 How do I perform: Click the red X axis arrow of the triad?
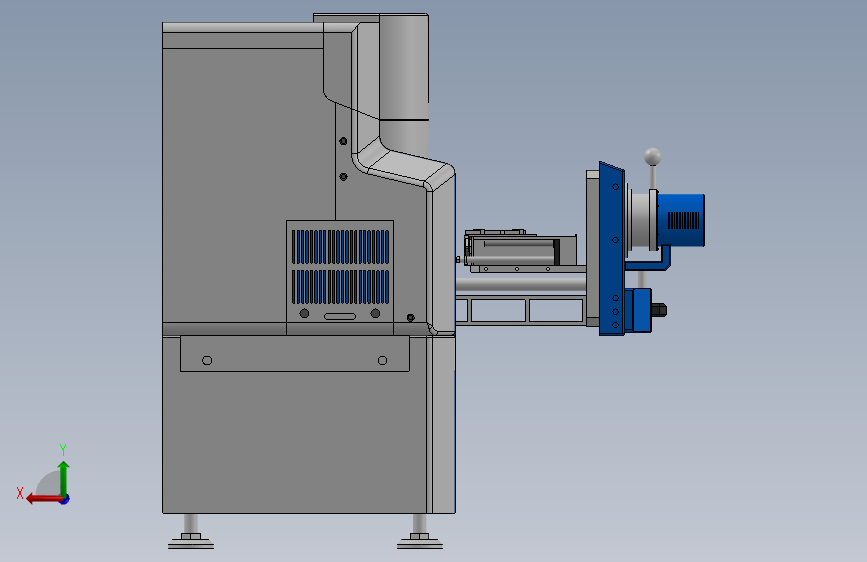pos(44,499)
